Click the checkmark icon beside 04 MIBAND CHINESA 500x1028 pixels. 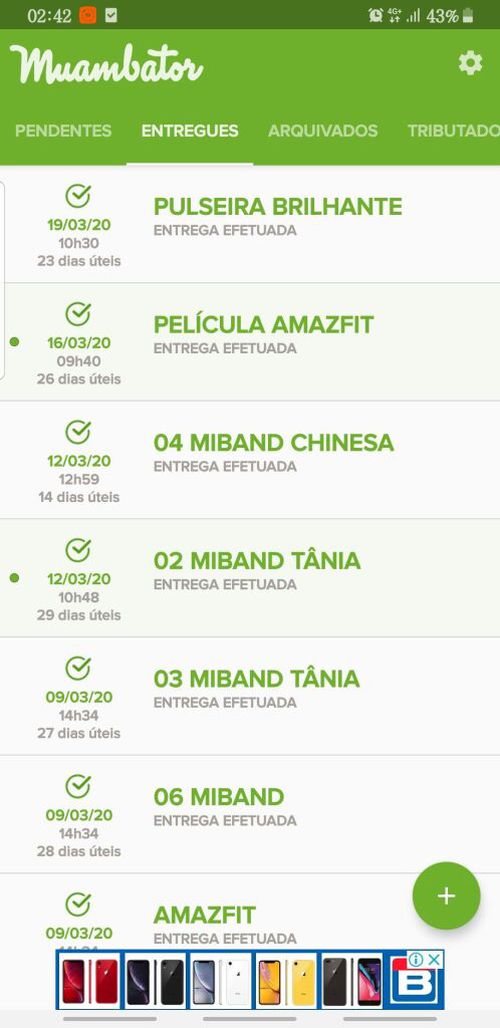pyautogui.click(x=78, y=432)
